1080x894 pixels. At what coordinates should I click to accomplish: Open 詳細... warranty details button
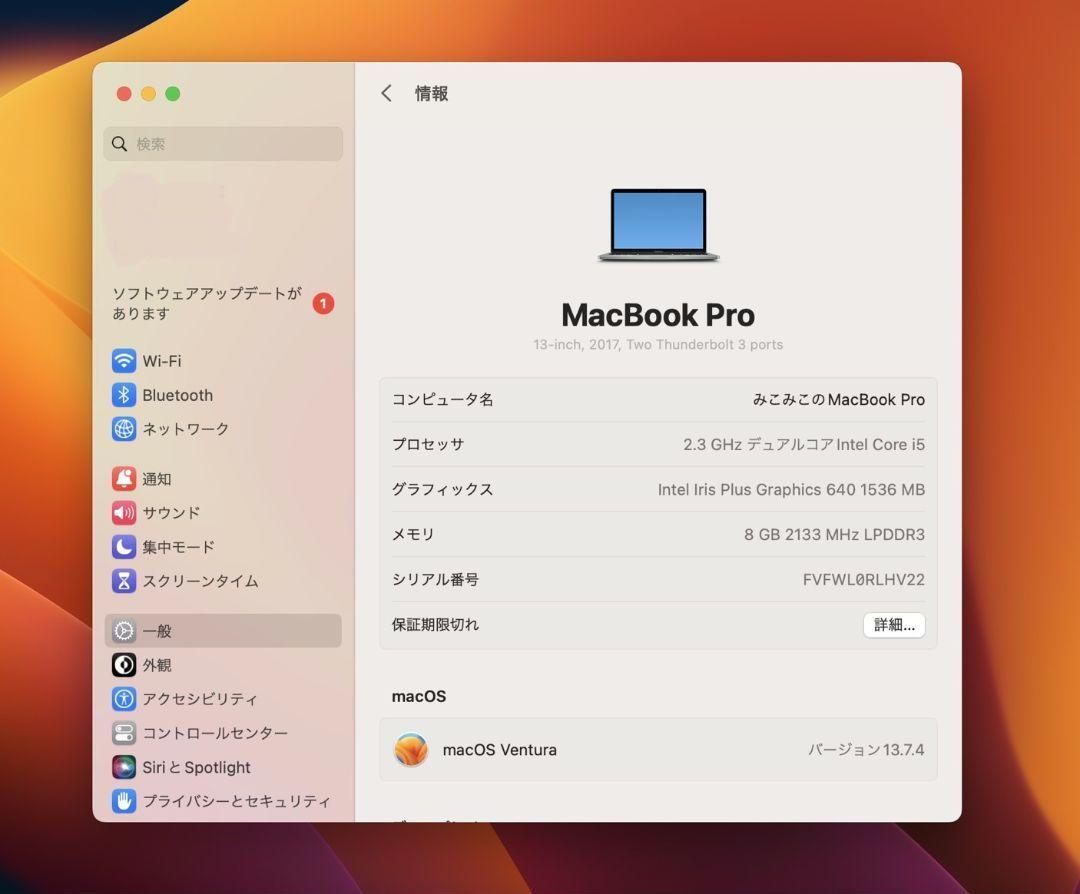point(894,625)
